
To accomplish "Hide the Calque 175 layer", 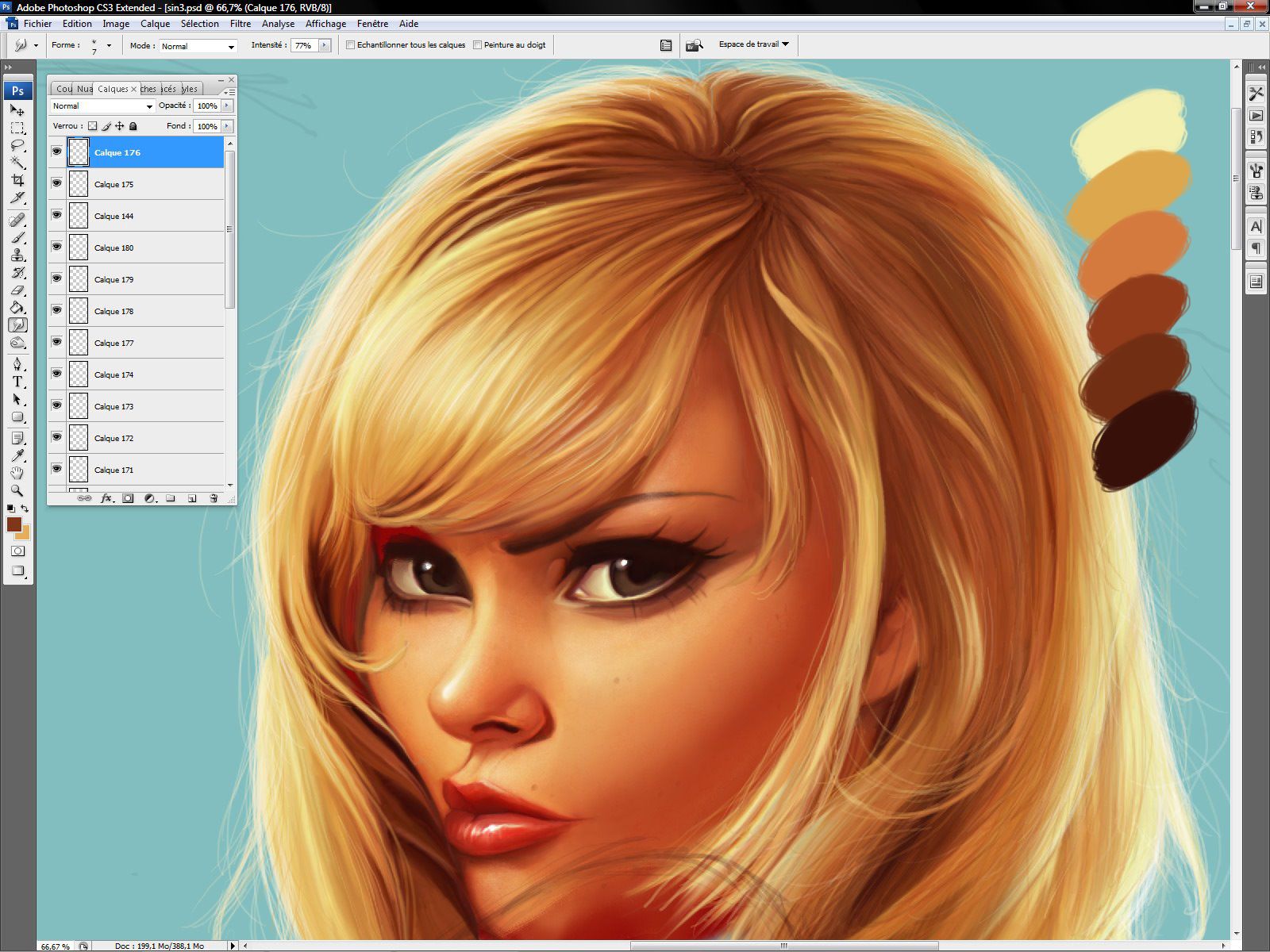I will [56, 183].
